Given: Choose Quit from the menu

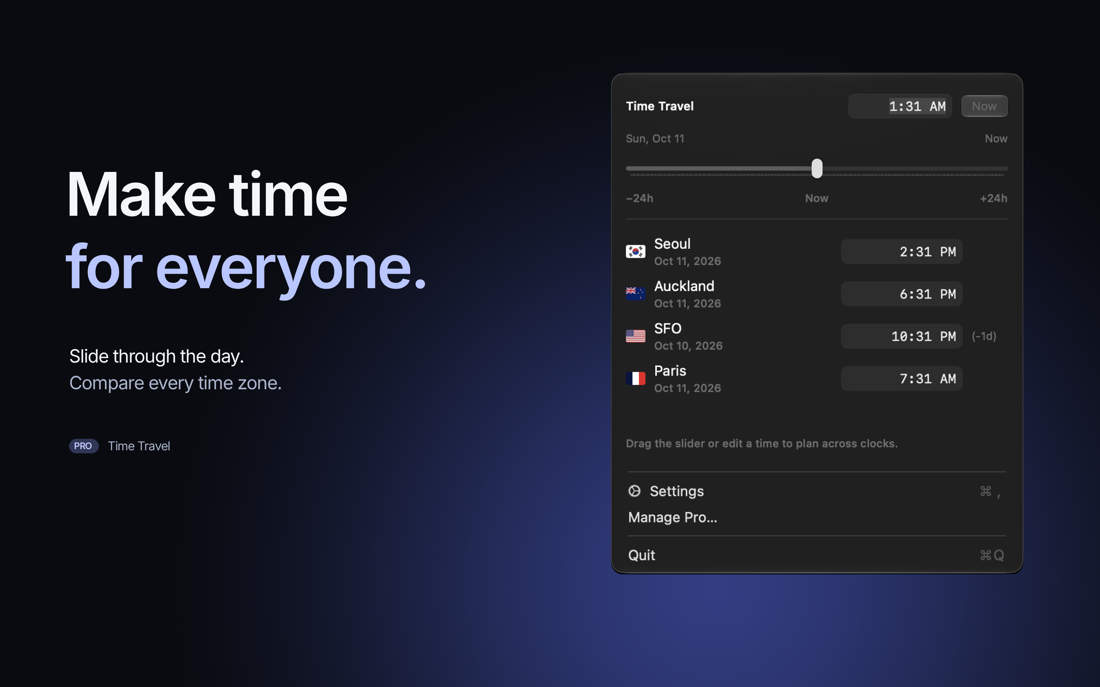Looking at the screenshot, I should [817, 555].
